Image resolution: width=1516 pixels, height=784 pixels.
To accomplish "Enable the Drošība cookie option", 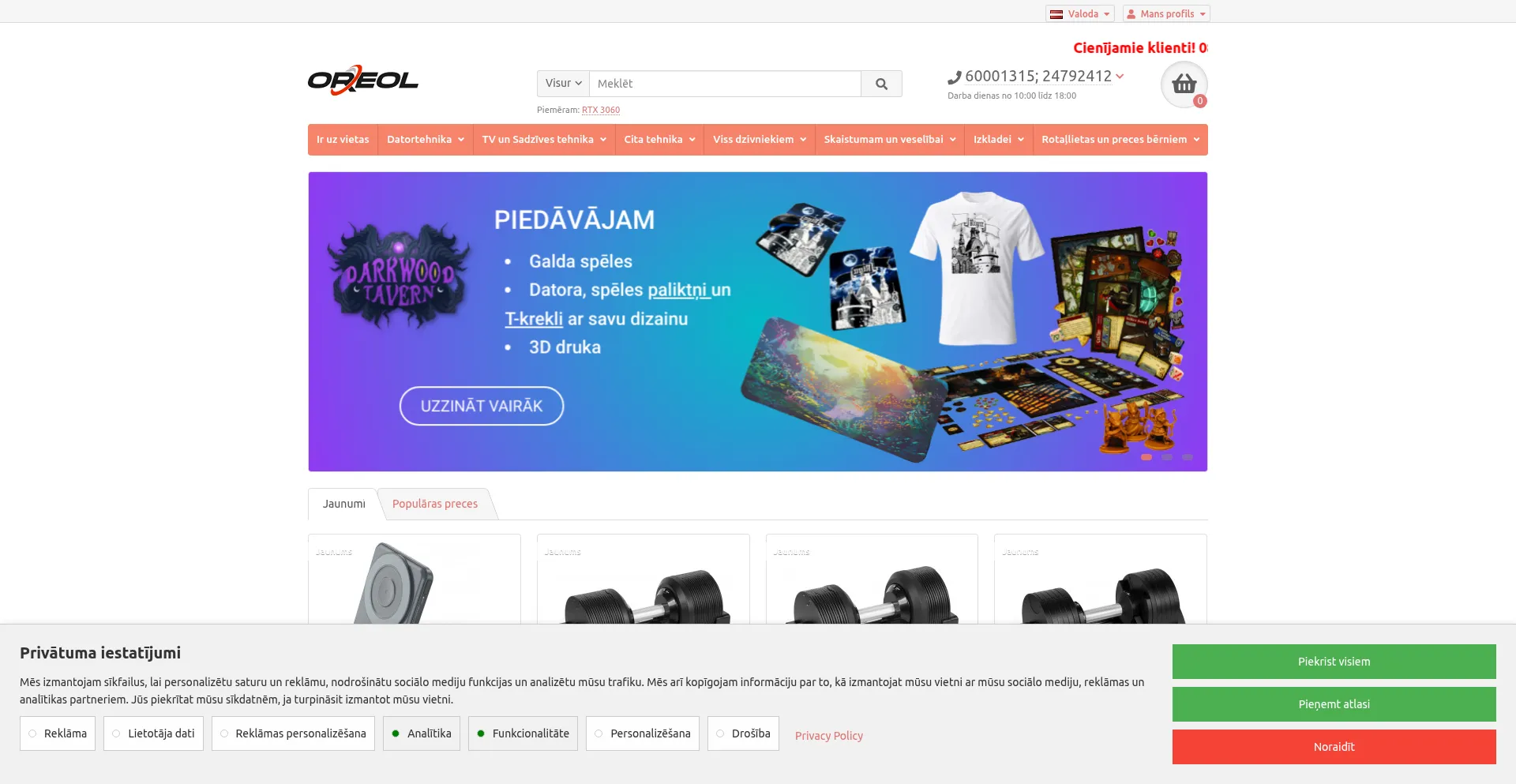I will [x=743, y=733].
